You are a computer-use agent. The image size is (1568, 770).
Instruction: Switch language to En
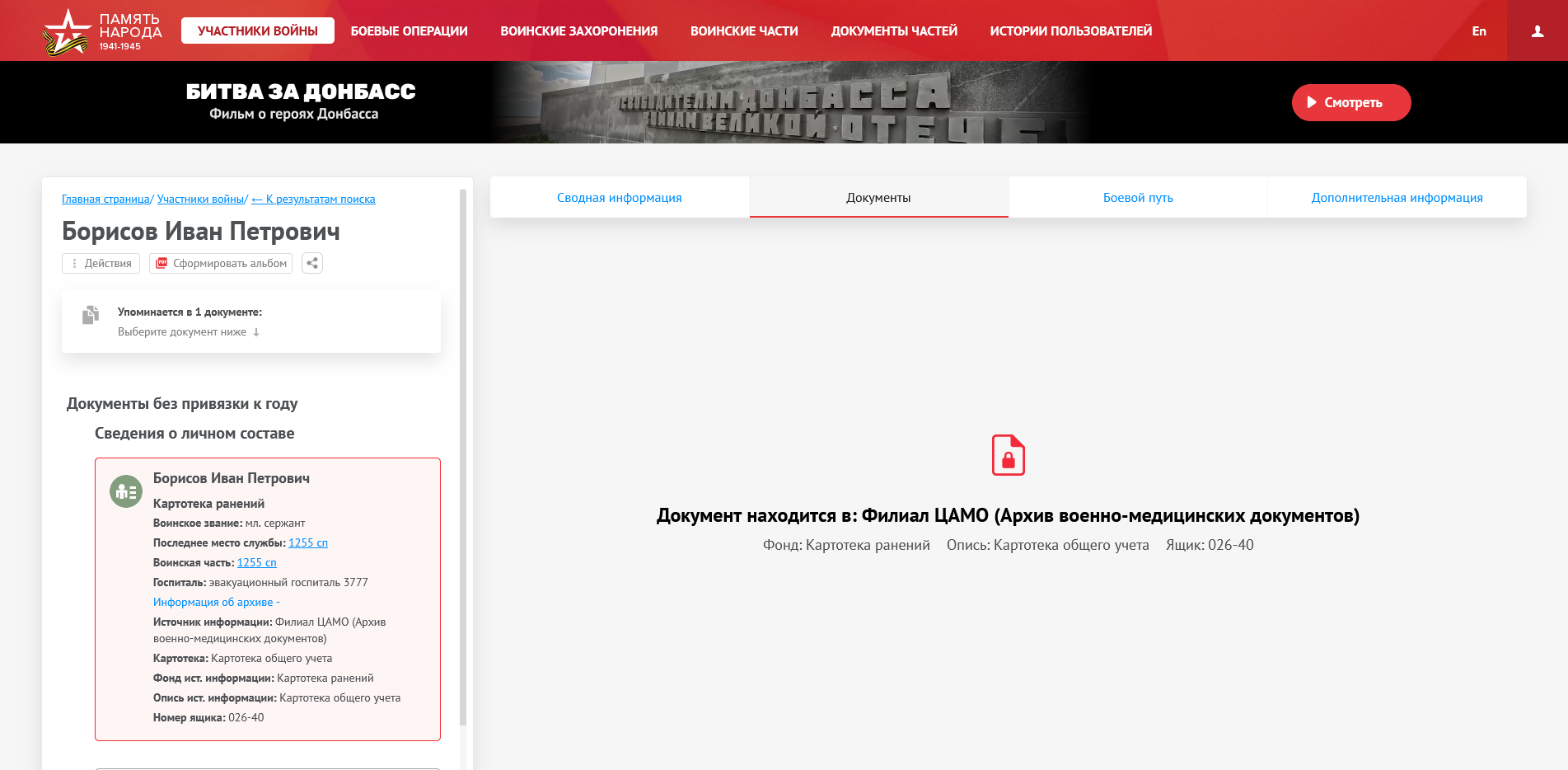coord(1479,31)
